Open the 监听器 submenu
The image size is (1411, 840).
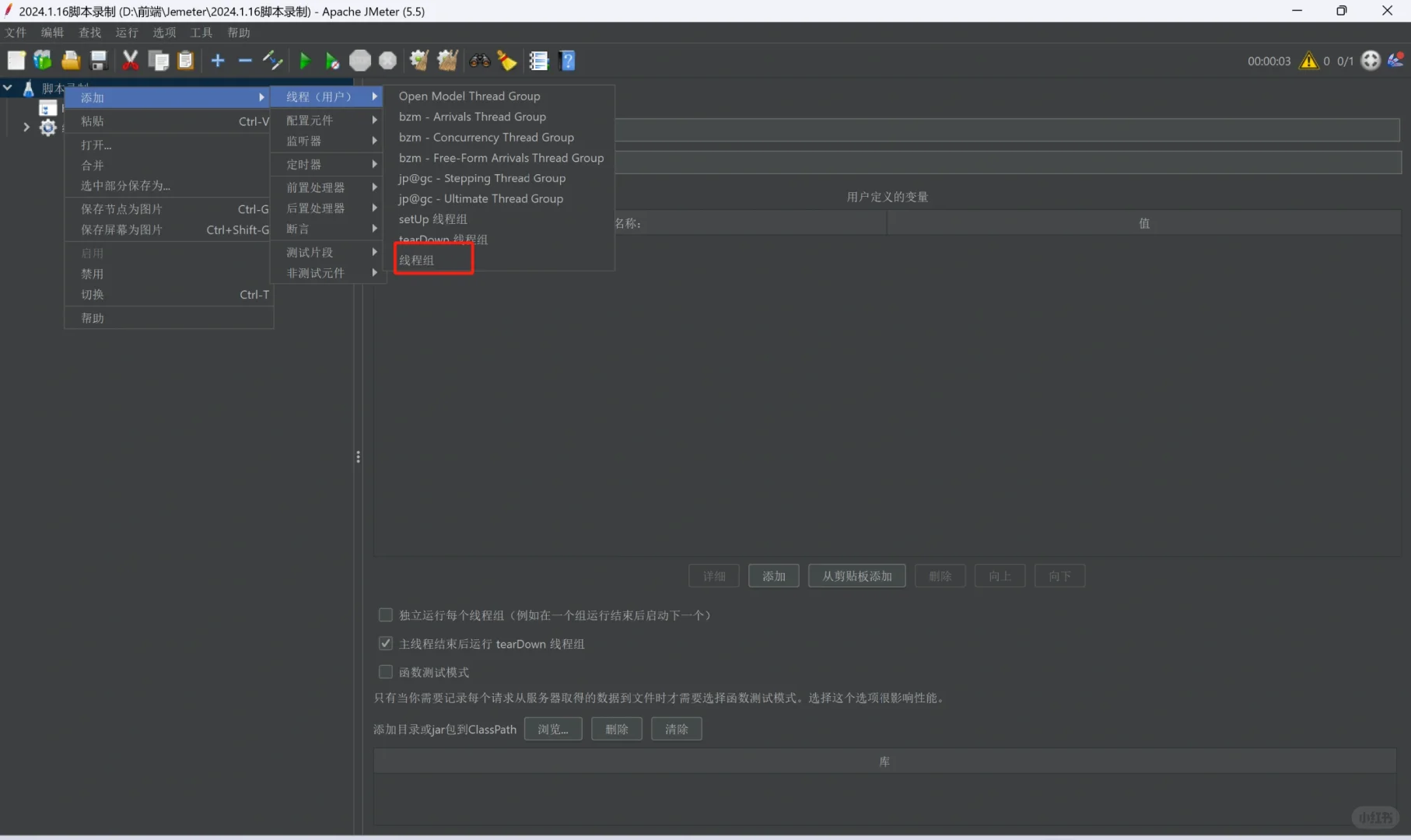[327, 142]
